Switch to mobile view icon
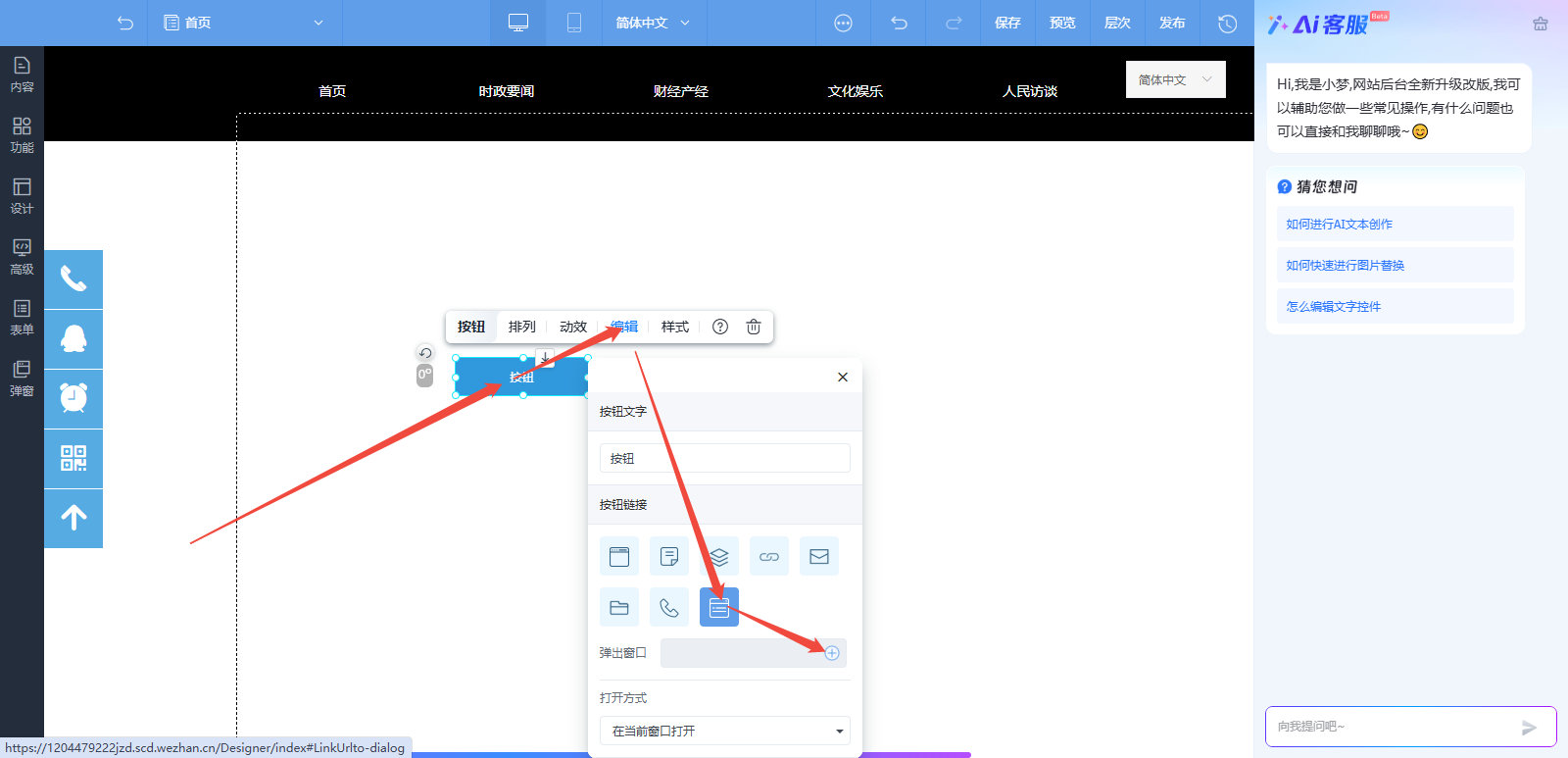Viewport: 1568px width, 758px height. 574,23
